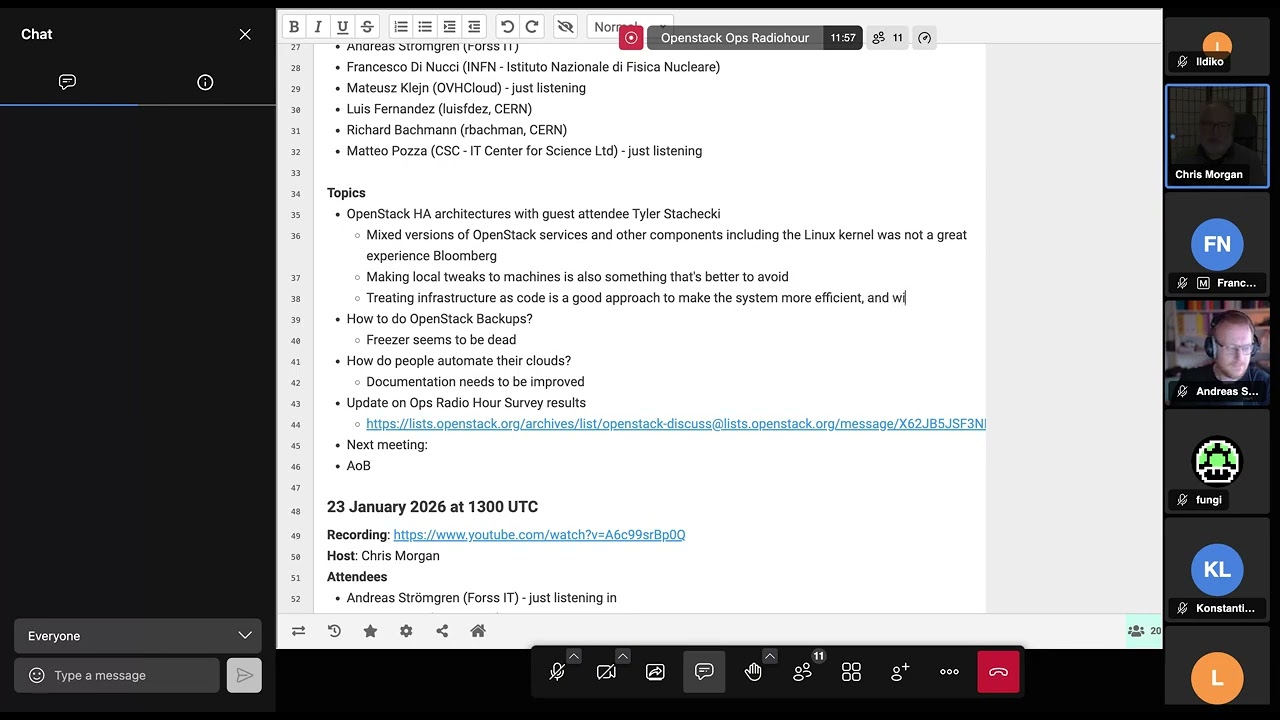Screen dimensions: 1280x720
Task: Toggle bold formatting in Etherpad toolbar
Action: 294,27
